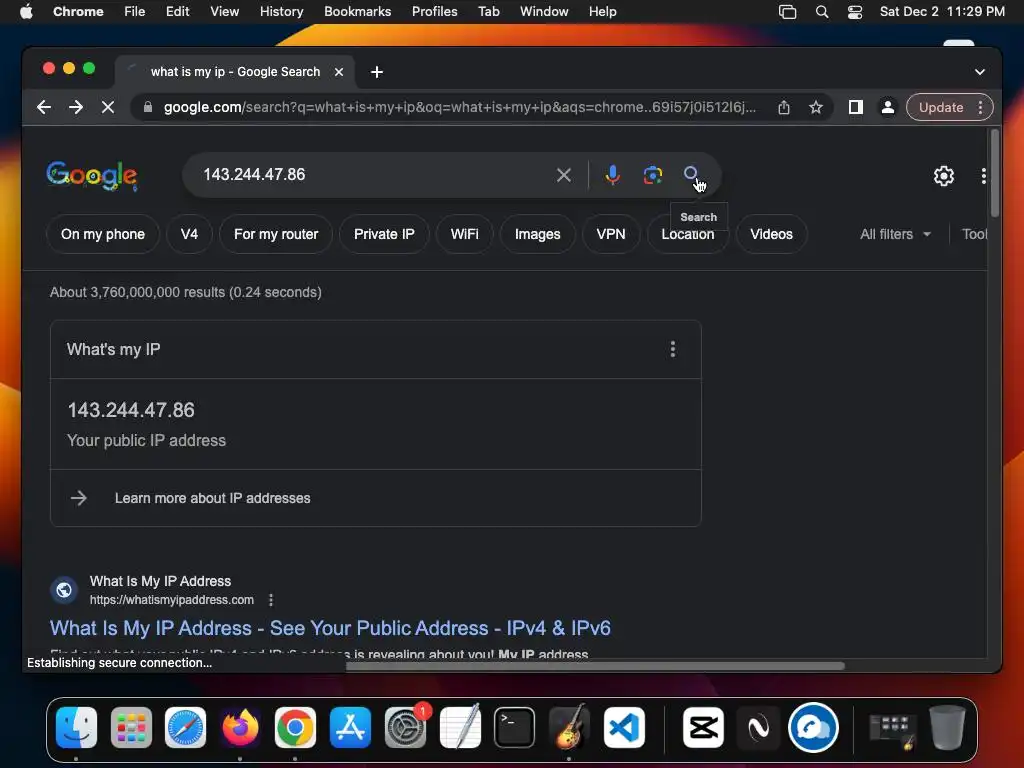
Task: Open System Settings from the Dock
Action: (x=405, y=728)
